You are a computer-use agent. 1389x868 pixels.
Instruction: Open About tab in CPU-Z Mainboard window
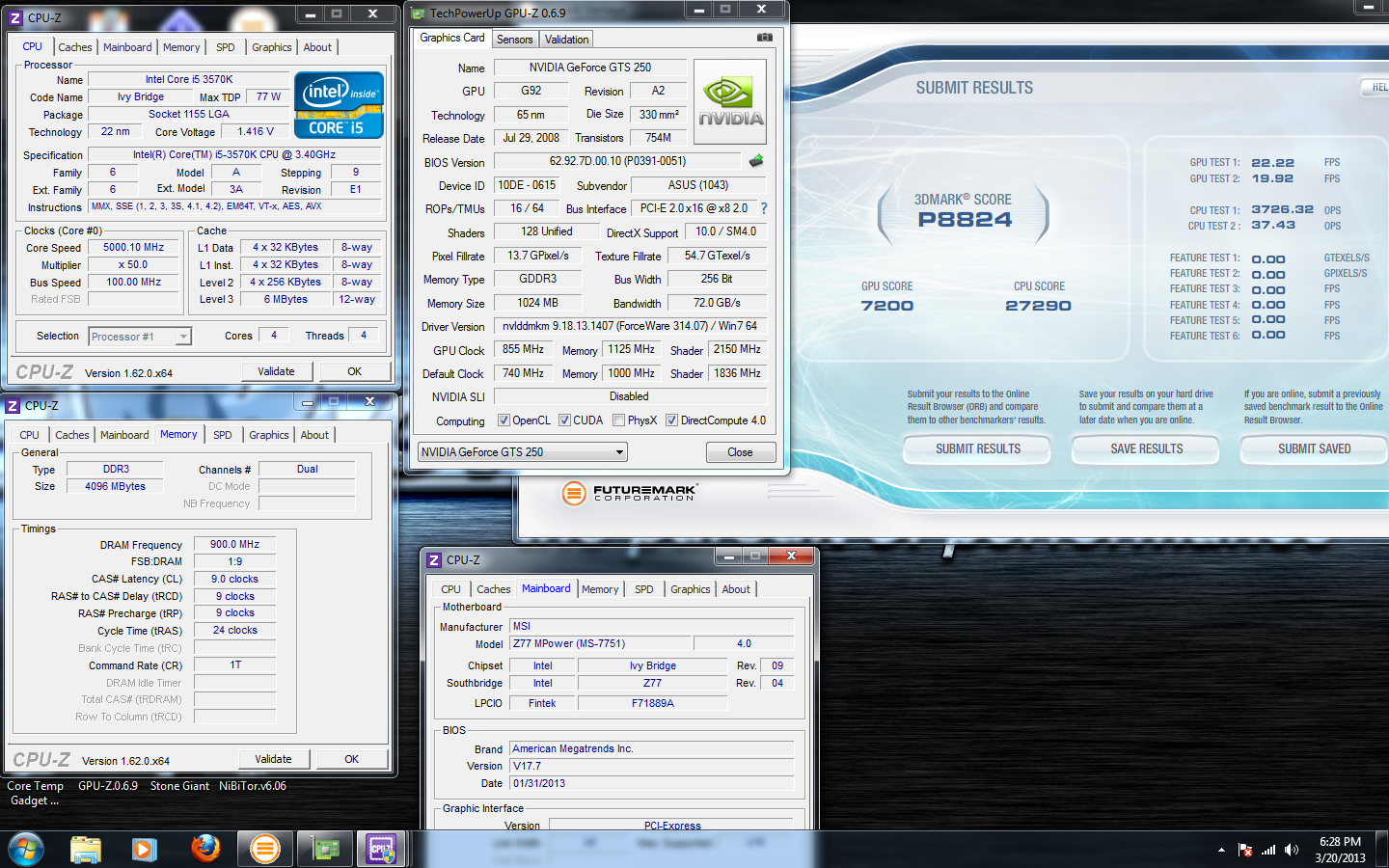point(736,589)
